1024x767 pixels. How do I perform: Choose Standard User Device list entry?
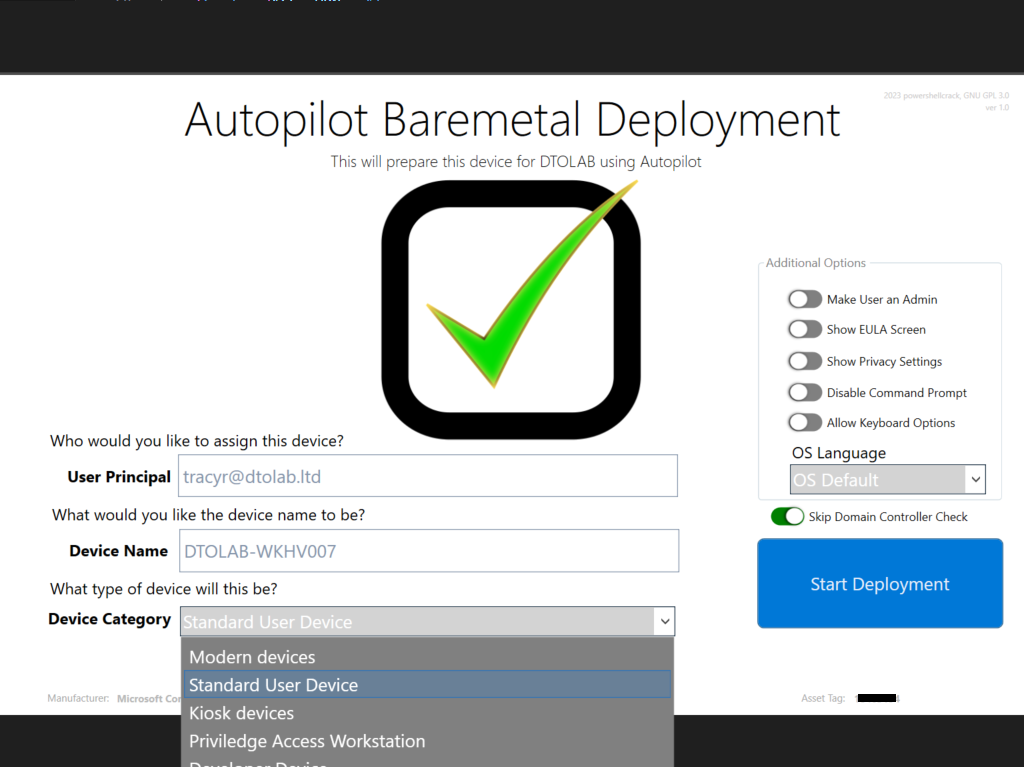click(x=427, y=685)
